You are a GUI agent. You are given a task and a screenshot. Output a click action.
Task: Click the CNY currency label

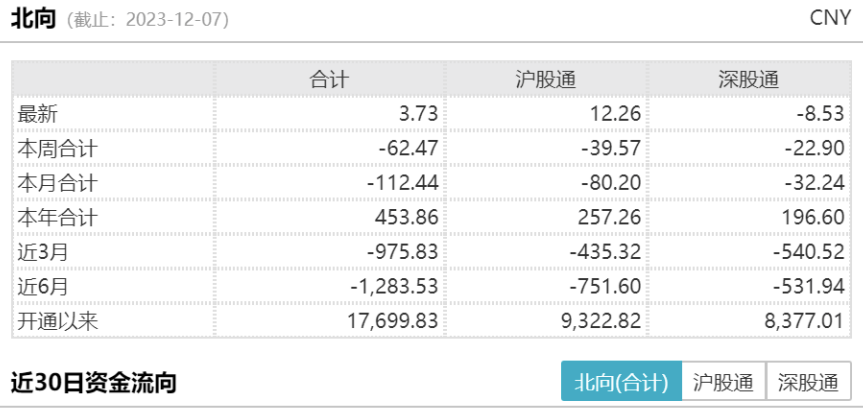coord(831,18)
